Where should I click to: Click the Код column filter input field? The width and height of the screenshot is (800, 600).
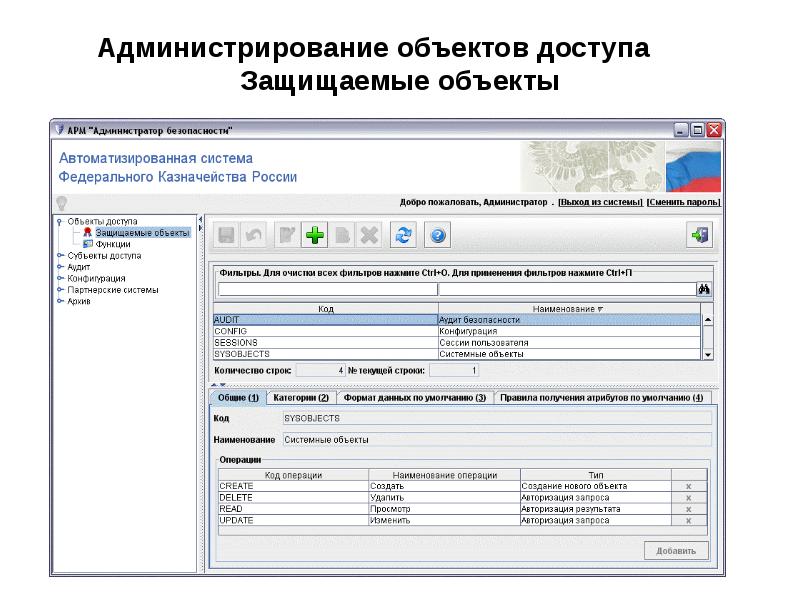[326, 290]
